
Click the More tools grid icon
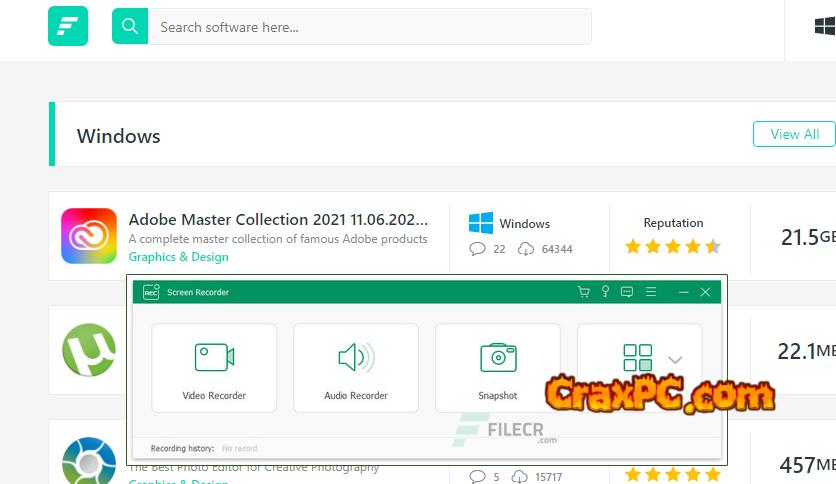tap(637, 358)
